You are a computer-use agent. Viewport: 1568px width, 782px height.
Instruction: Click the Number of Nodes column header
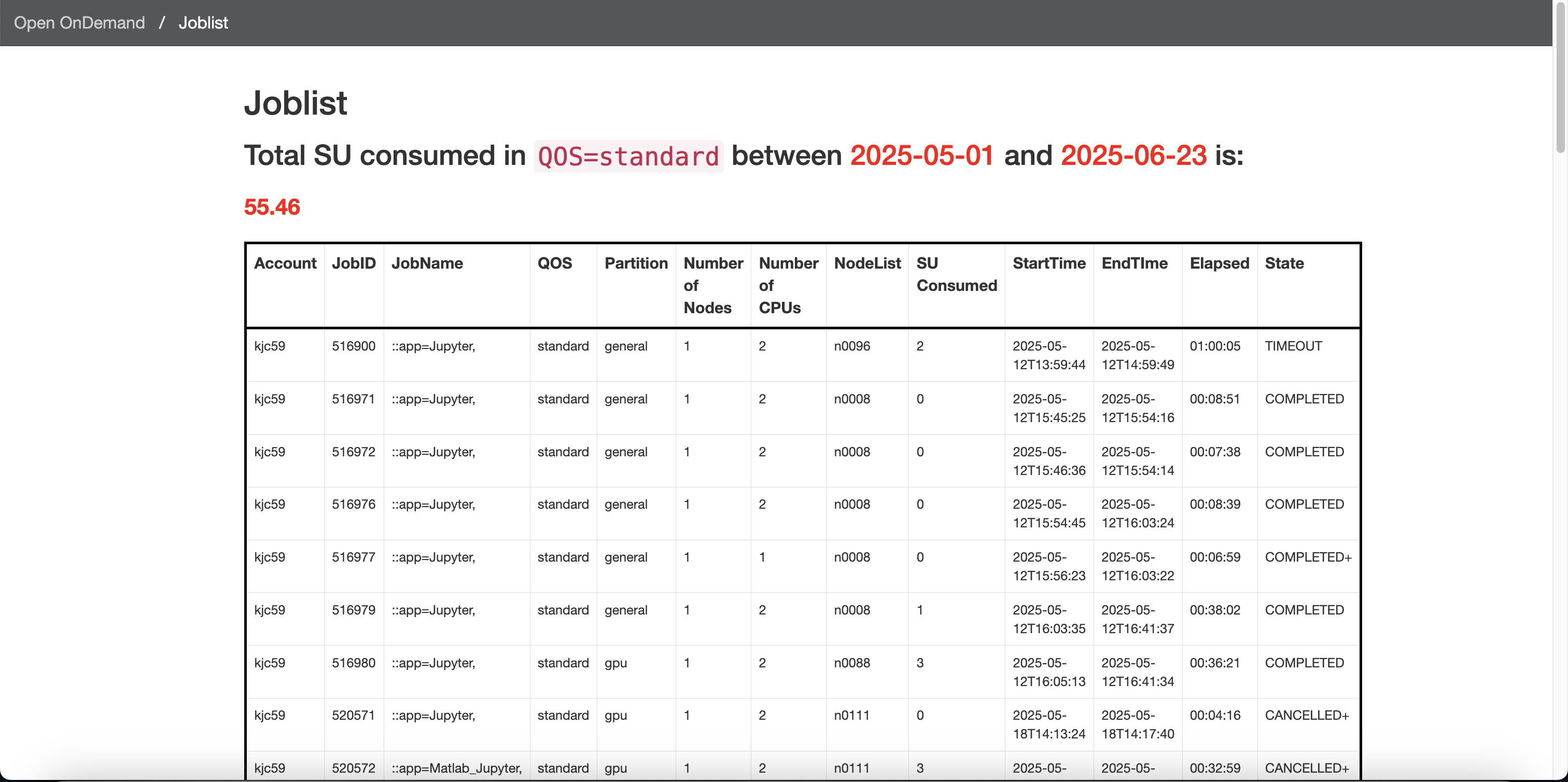coord(713,285)
